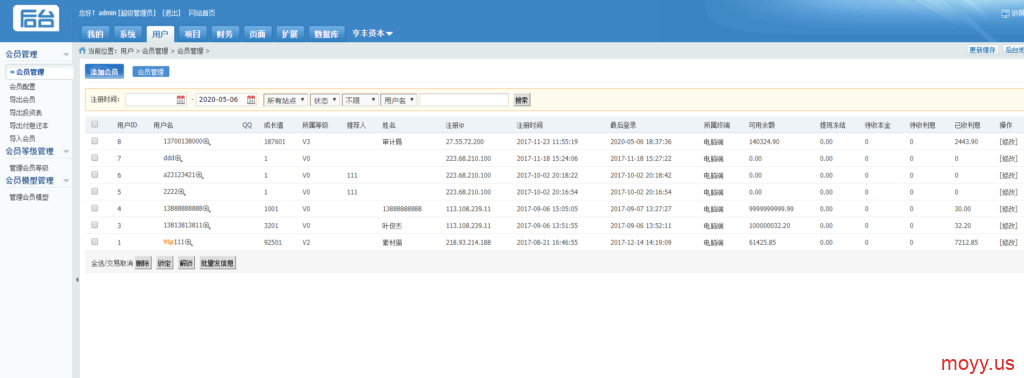Click the 退出 logout link
Image resolution: width=1024 pixels, height=378 pixels.
point(172,13)
